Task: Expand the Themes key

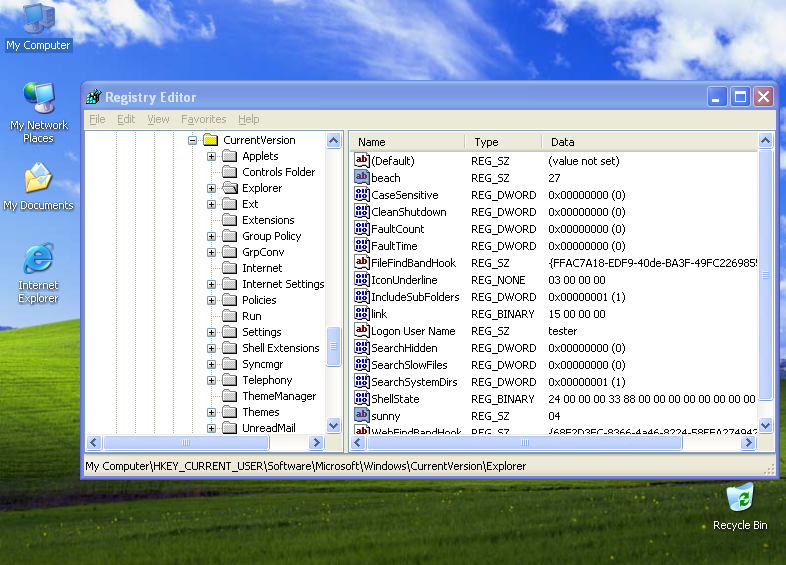Action: pos(212,412)
